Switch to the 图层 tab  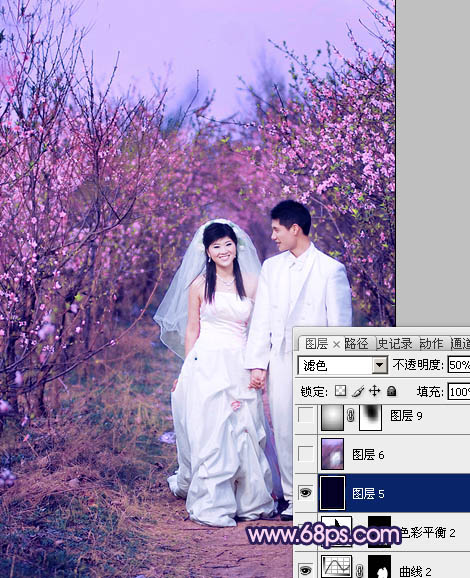[316, 344]
